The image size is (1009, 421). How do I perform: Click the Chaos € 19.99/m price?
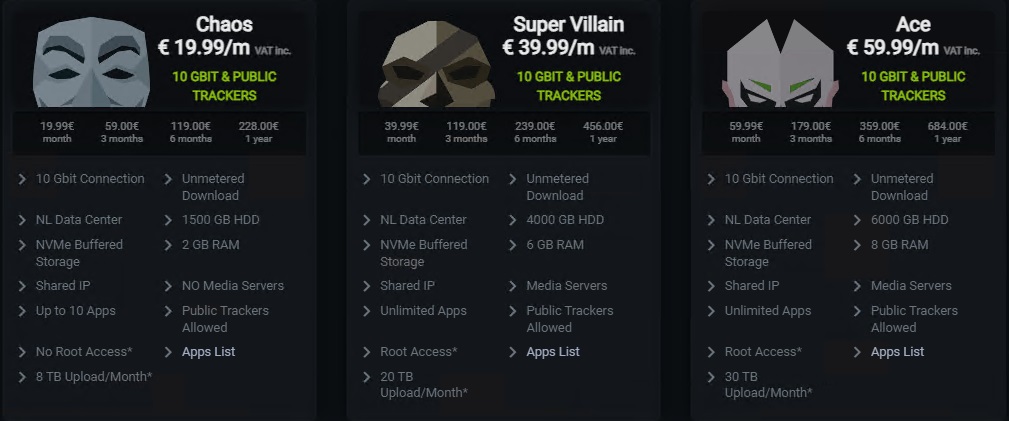211,47
